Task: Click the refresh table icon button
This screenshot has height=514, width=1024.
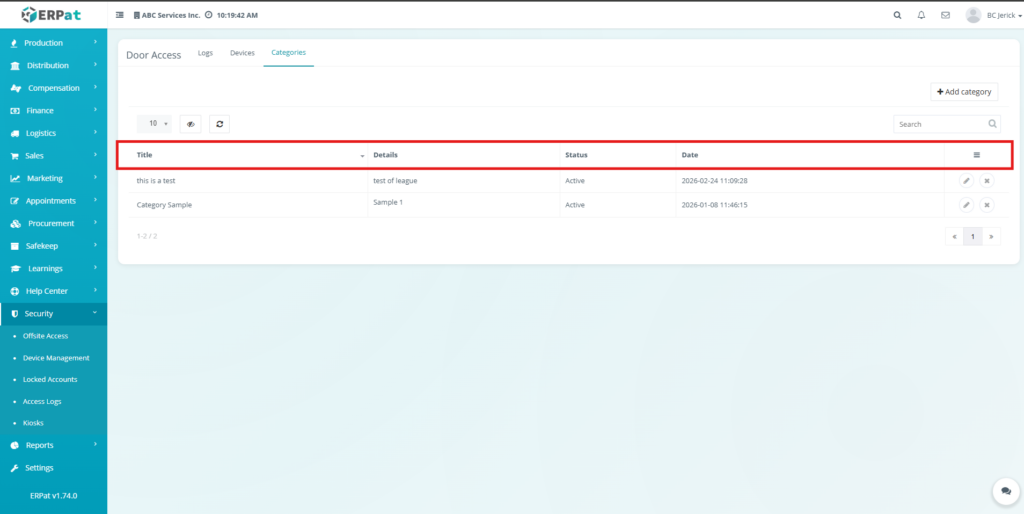Action: click(x=220, y=124)
